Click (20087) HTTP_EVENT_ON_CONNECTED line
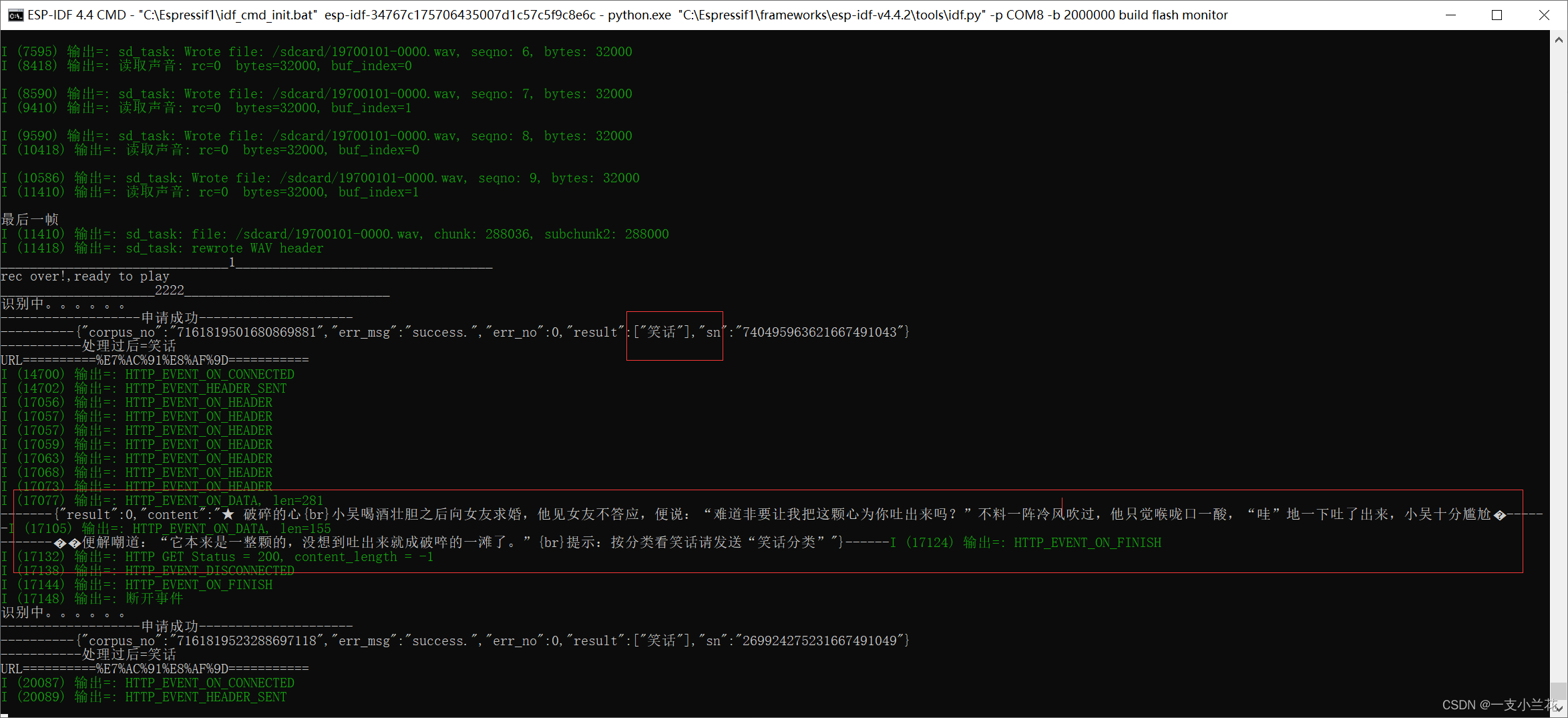 point(148,683)
